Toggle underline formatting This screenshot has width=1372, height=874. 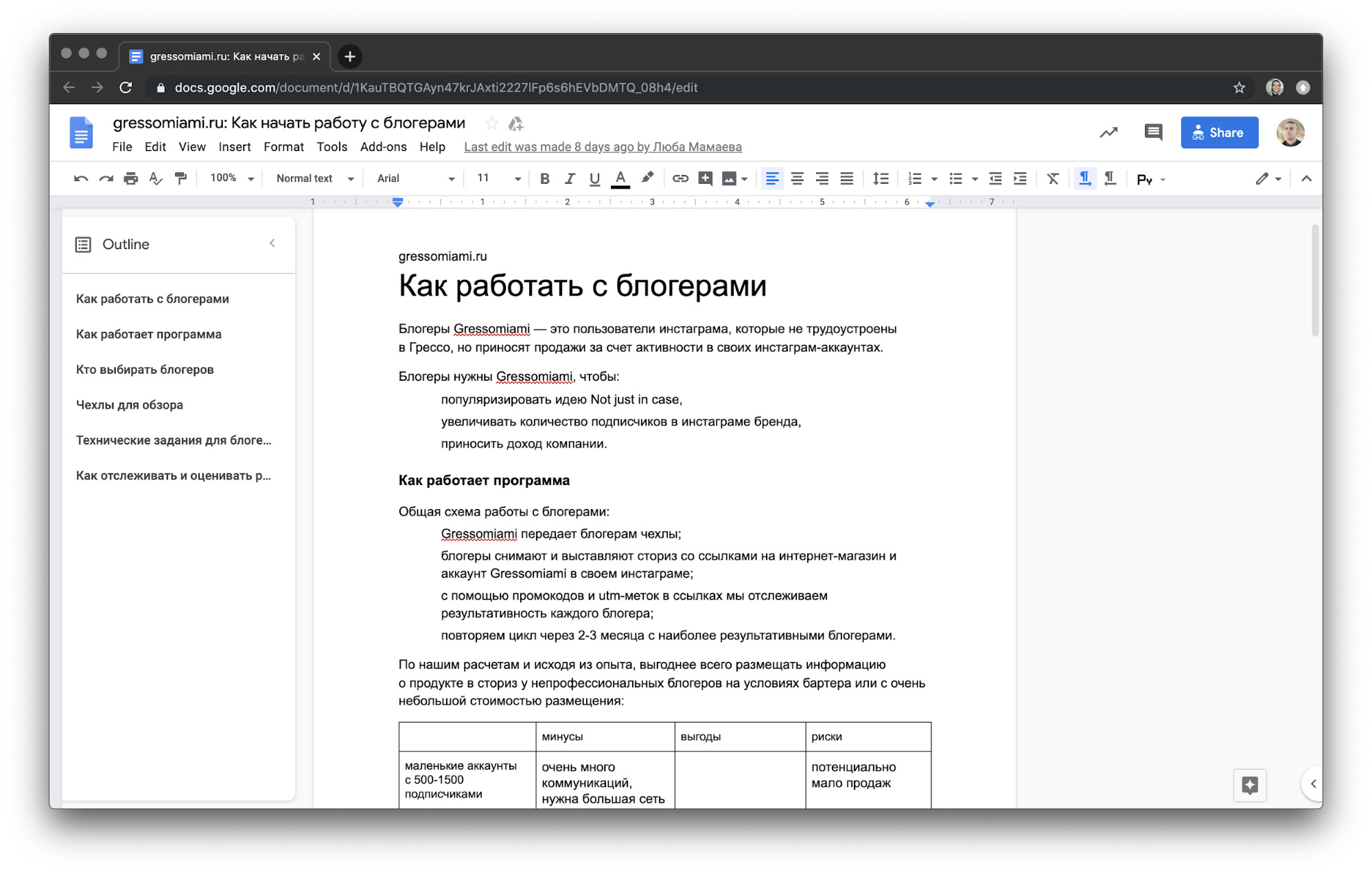pyautogui.click(x=594, y=179)
